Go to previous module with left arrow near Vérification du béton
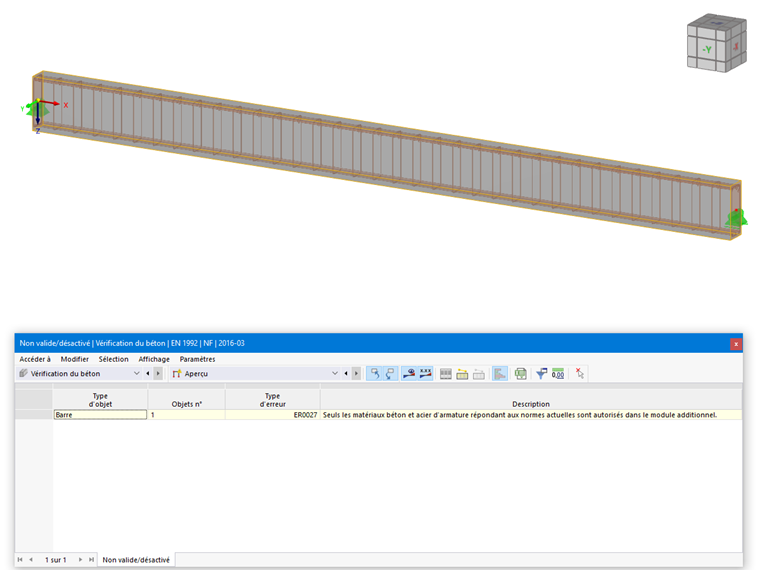Screen dimensions: 760x570 pyautogui.click(x=148, y=373)
